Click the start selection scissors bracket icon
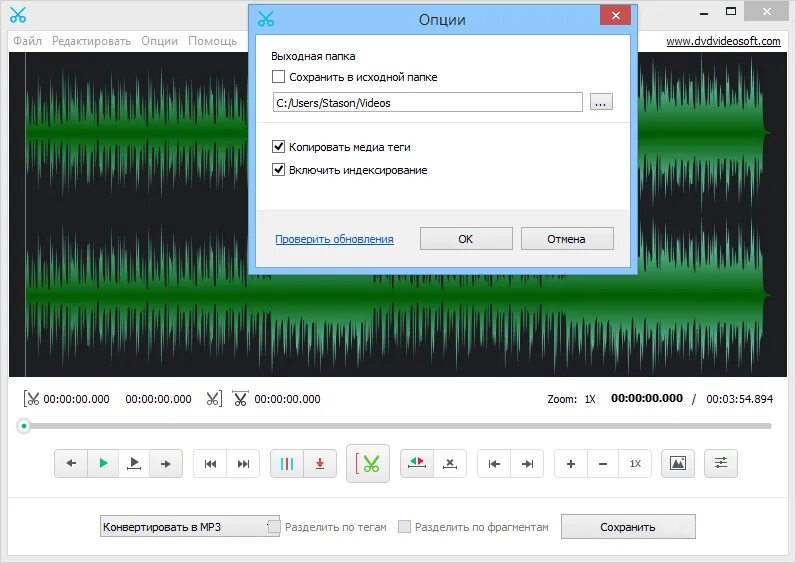 pos(31,399)
